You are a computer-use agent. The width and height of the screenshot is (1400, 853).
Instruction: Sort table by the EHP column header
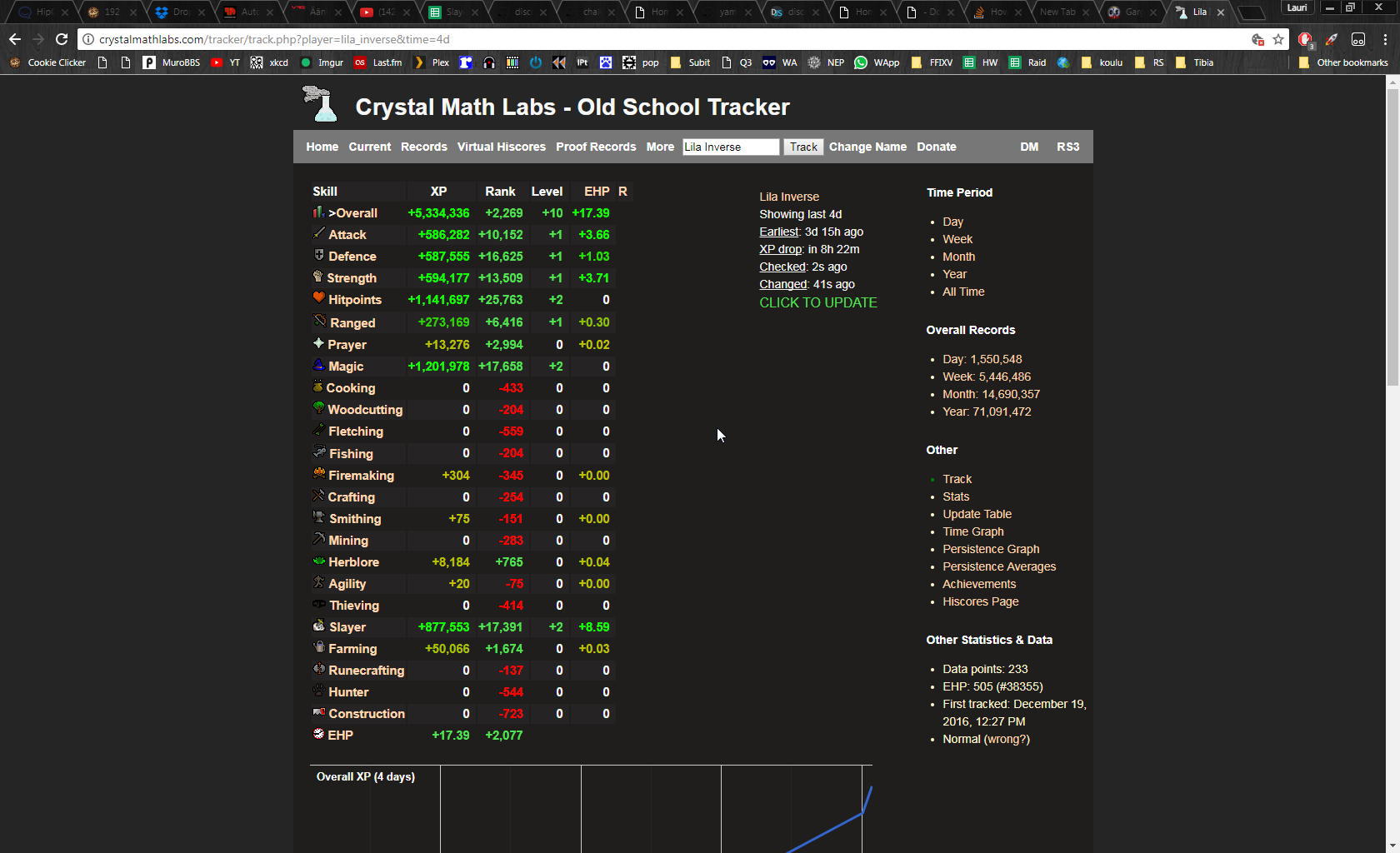point(597,192)
